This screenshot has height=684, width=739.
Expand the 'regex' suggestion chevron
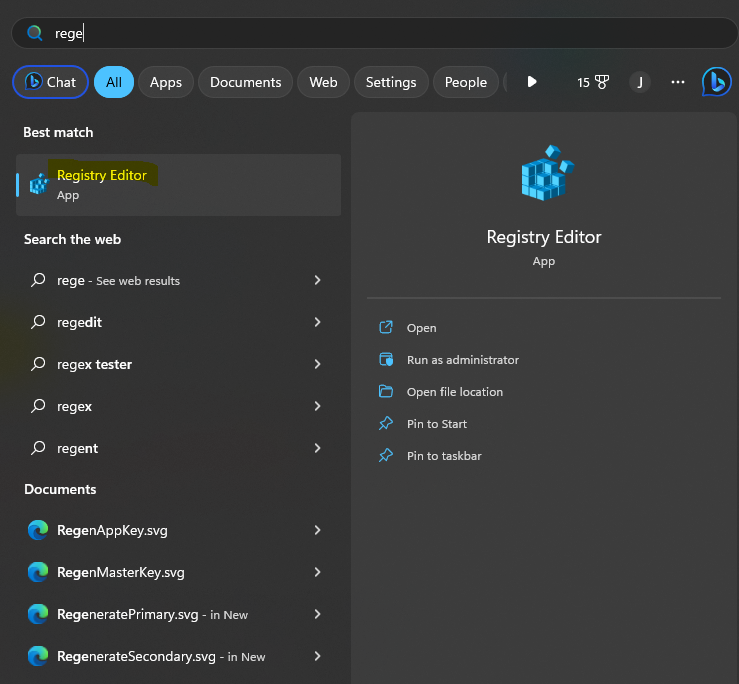(318, 406)
